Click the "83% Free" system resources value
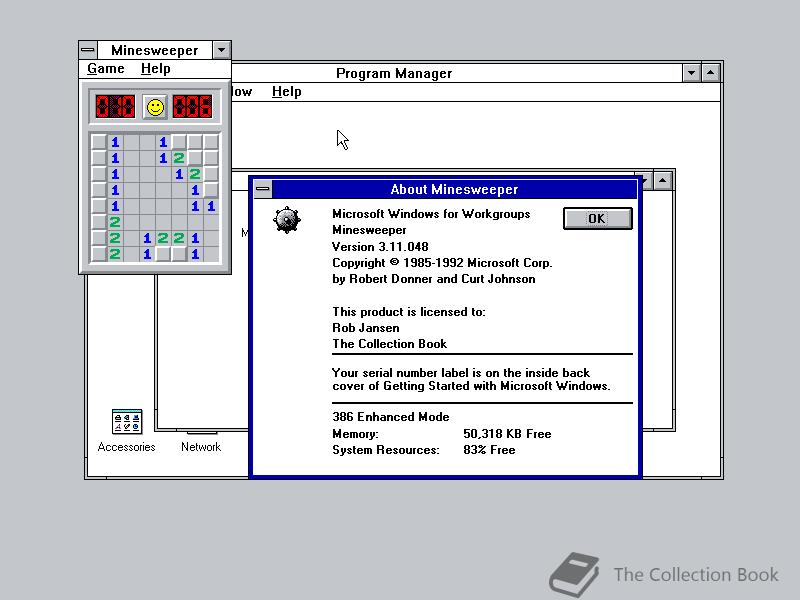Screen dimensions: 800x600 point(489,450)
